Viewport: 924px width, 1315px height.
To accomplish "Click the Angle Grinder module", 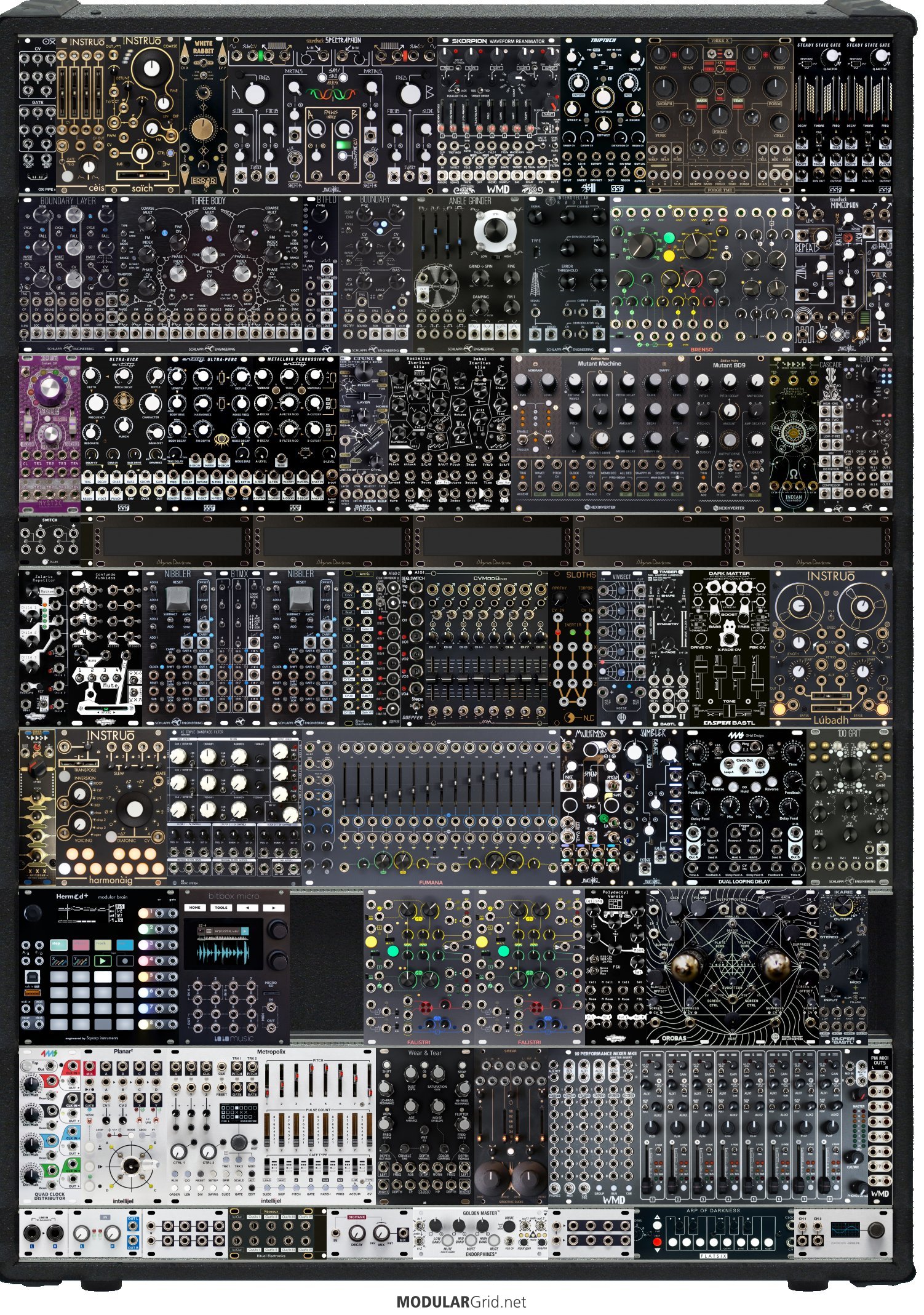I will click(x=468, y=275).
